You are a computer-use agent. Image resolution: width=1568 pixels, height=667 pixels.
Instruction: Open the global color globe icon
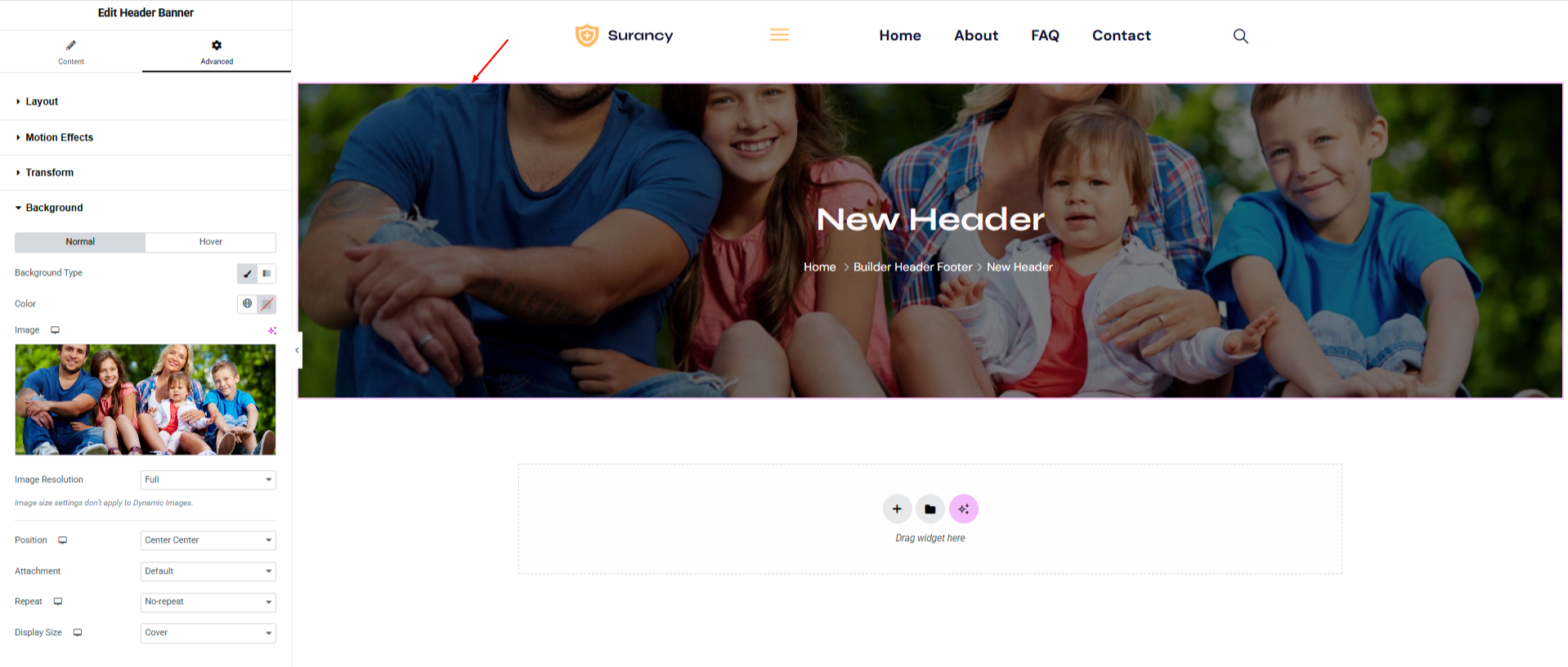(247, 304)
